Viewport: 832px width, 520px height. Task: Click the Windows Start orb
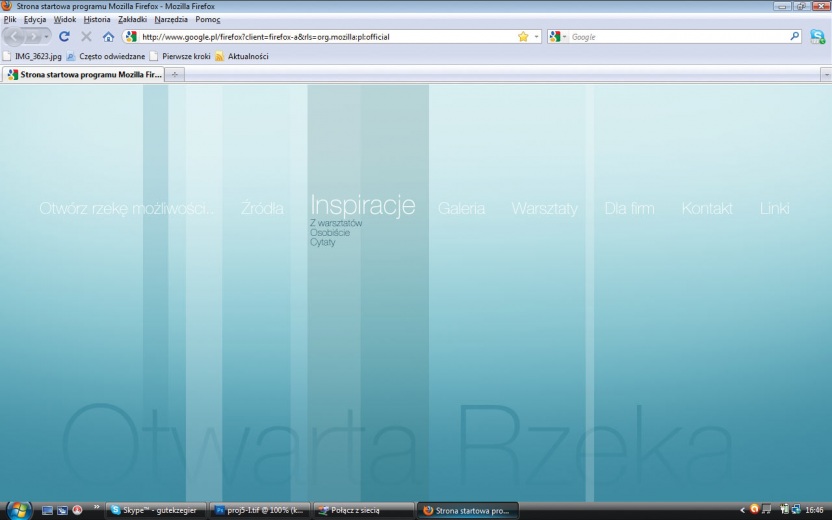(19, 509)
